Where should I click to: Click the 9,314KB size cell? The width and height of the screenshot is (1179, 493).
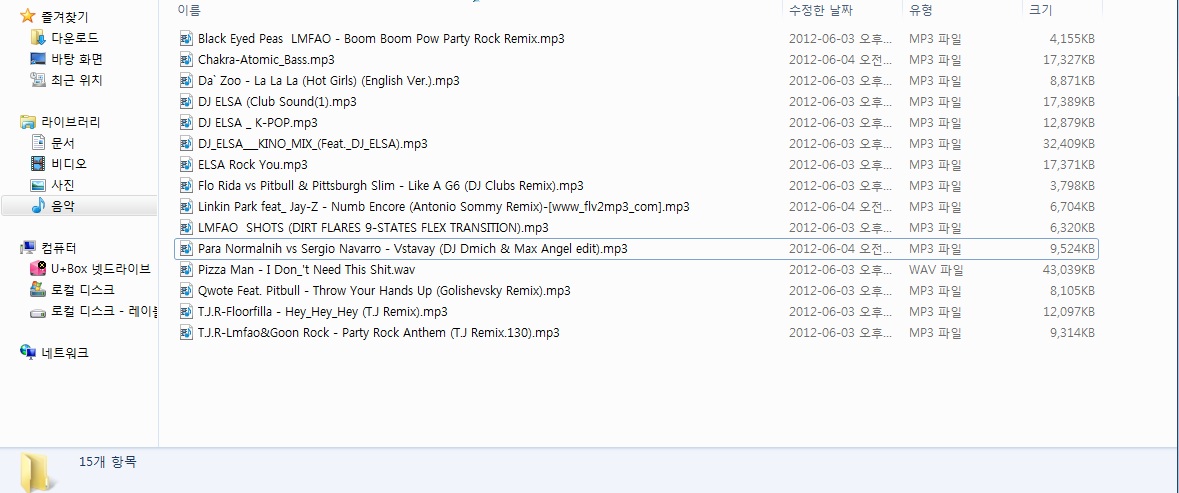click(x=1073, y=333)
